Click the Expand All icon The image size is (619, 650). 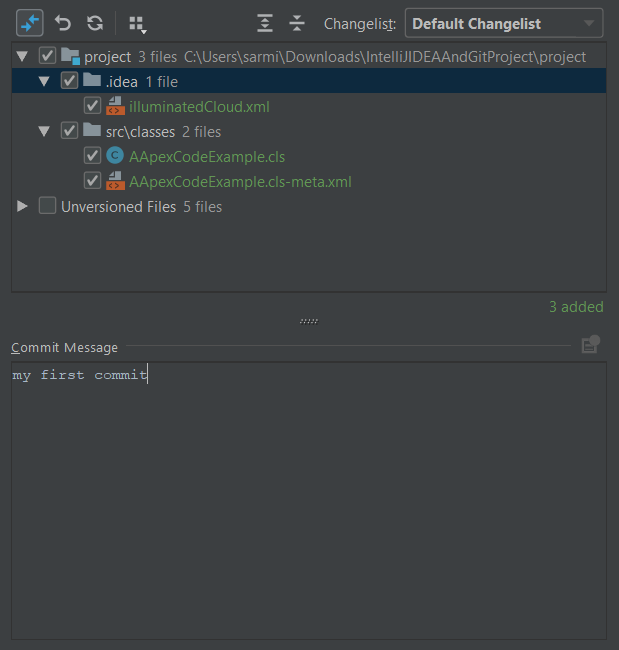tap(264, 23)
